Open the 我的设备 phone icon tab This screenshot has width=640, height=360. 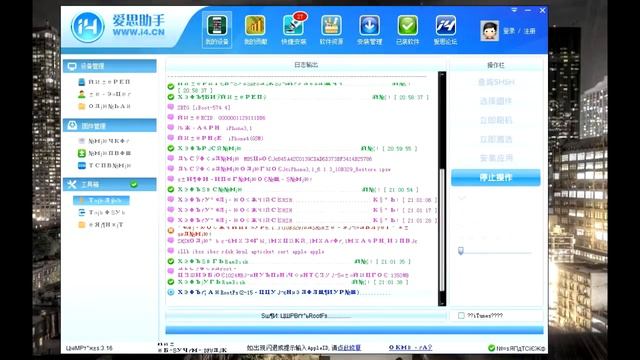click(217, 30)
